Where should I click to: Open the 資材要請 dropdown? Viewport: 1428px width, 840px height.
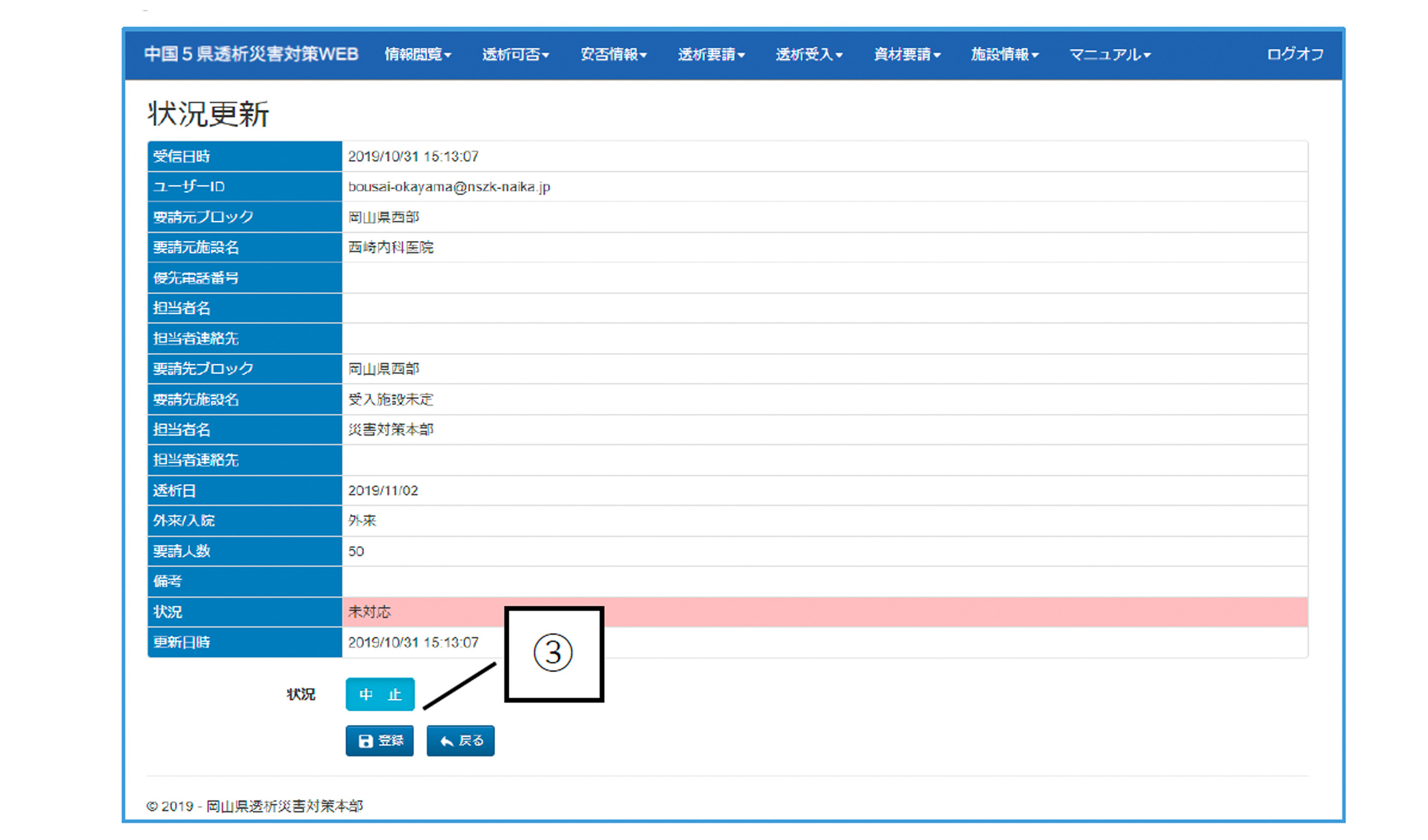click(x=906, y=55)
